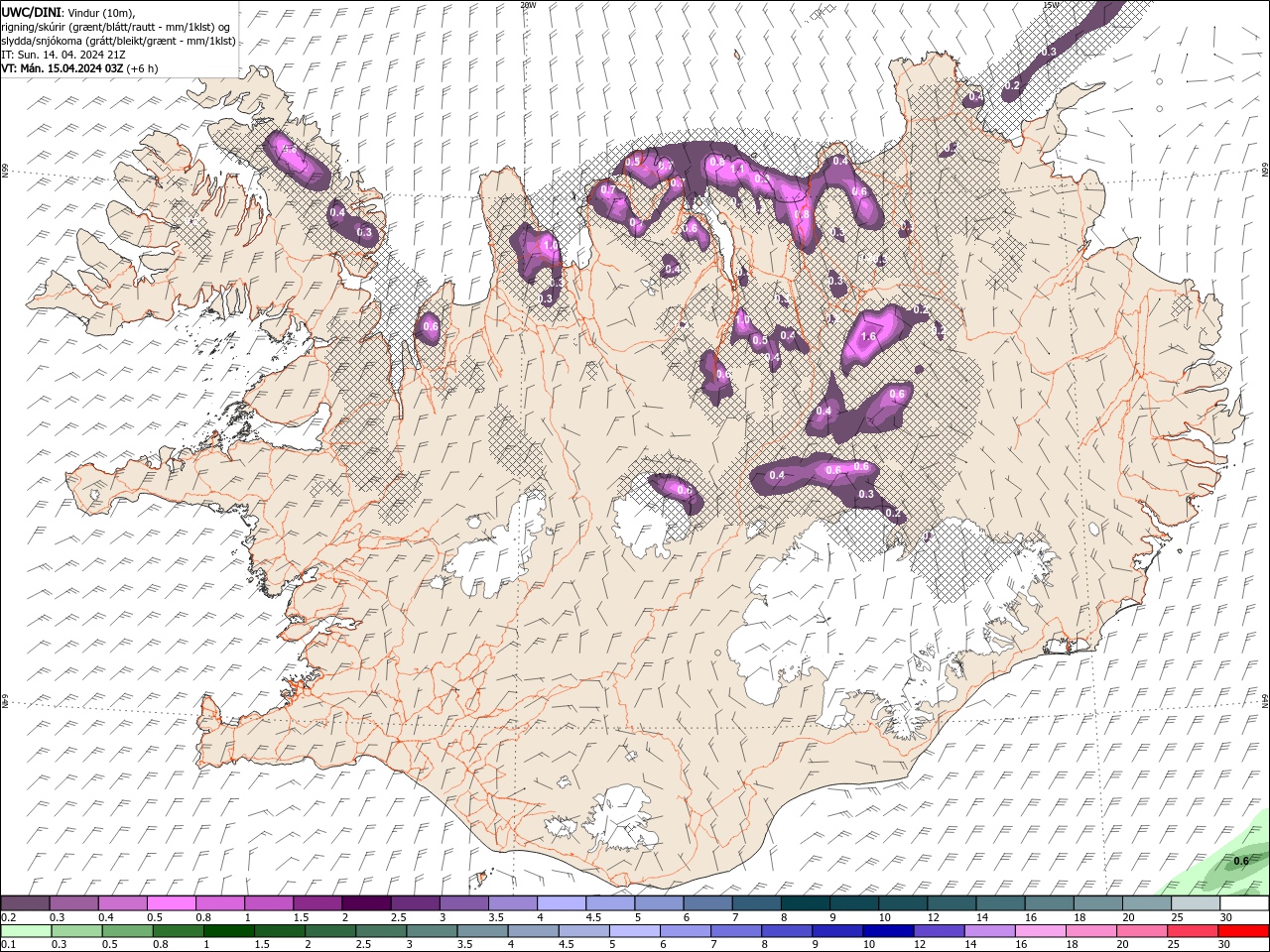Click the 20W longitude label
The height and width of the screenshot is (952, 1270).
(x=528, y=5)
